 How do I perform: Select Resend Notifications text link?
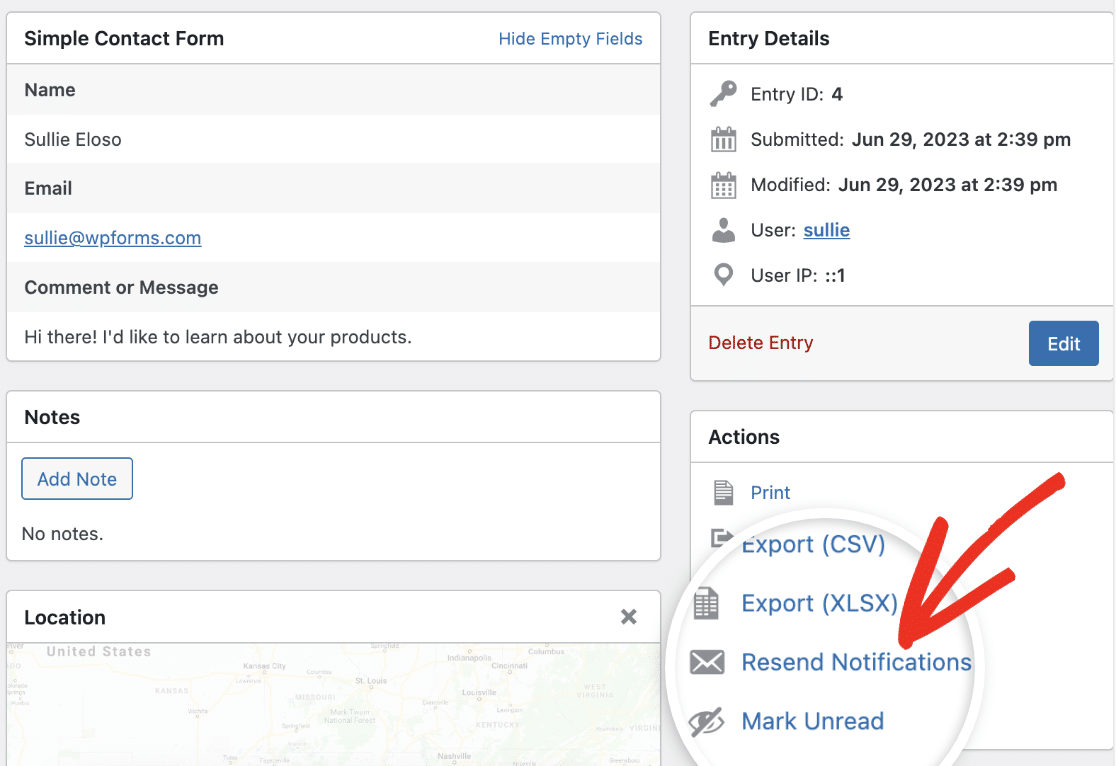(856, 662)
